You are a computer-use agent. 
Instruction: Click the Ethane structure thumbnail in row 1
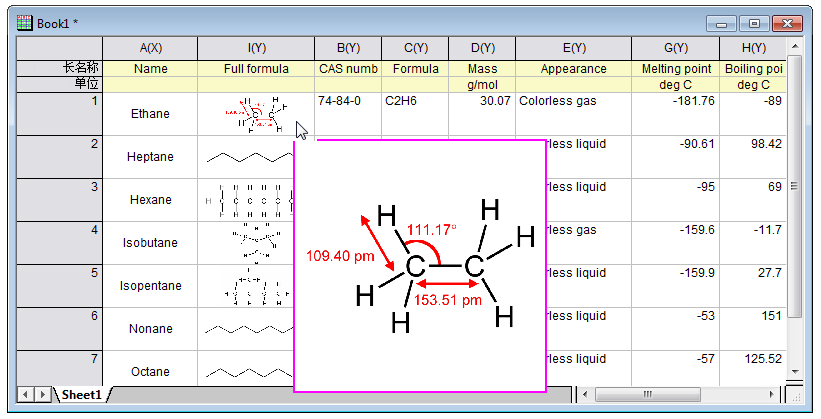click(x=255, y=114)
